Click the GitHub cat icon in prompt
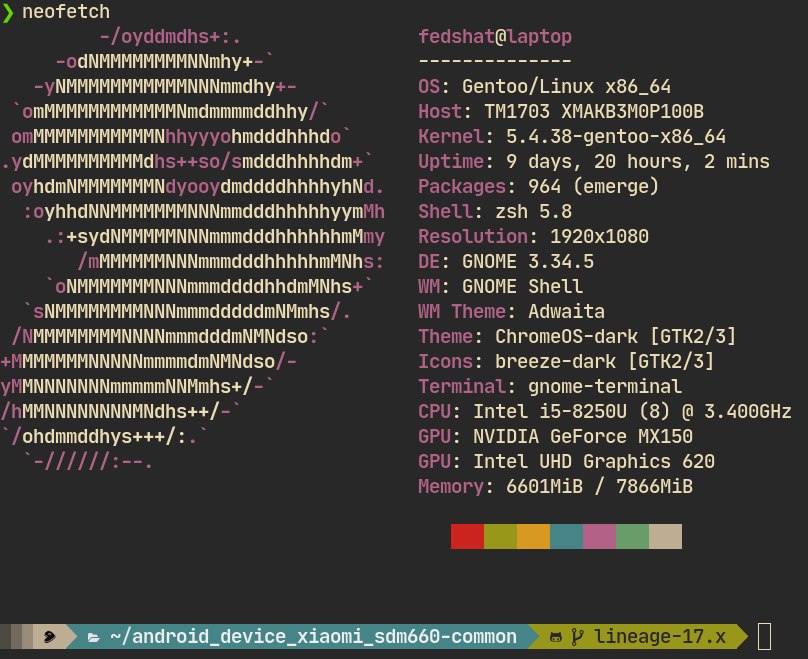Screen dimensions: 808x659 click(556, 637)
